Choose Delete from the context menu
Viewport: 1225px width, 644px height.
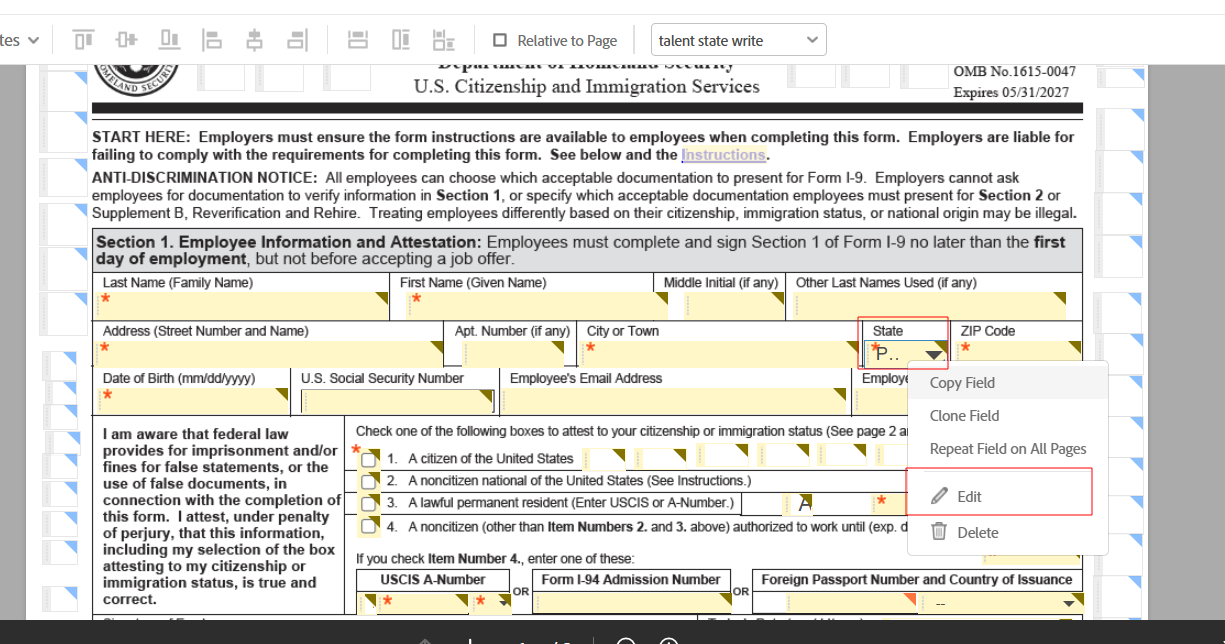click(977, 533)
